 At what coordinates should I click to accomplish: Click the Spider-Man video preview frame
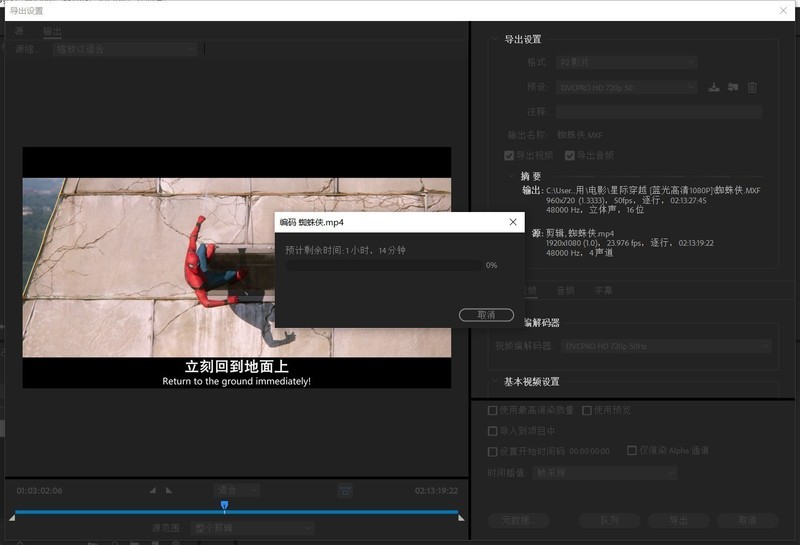tap(237, 267)
